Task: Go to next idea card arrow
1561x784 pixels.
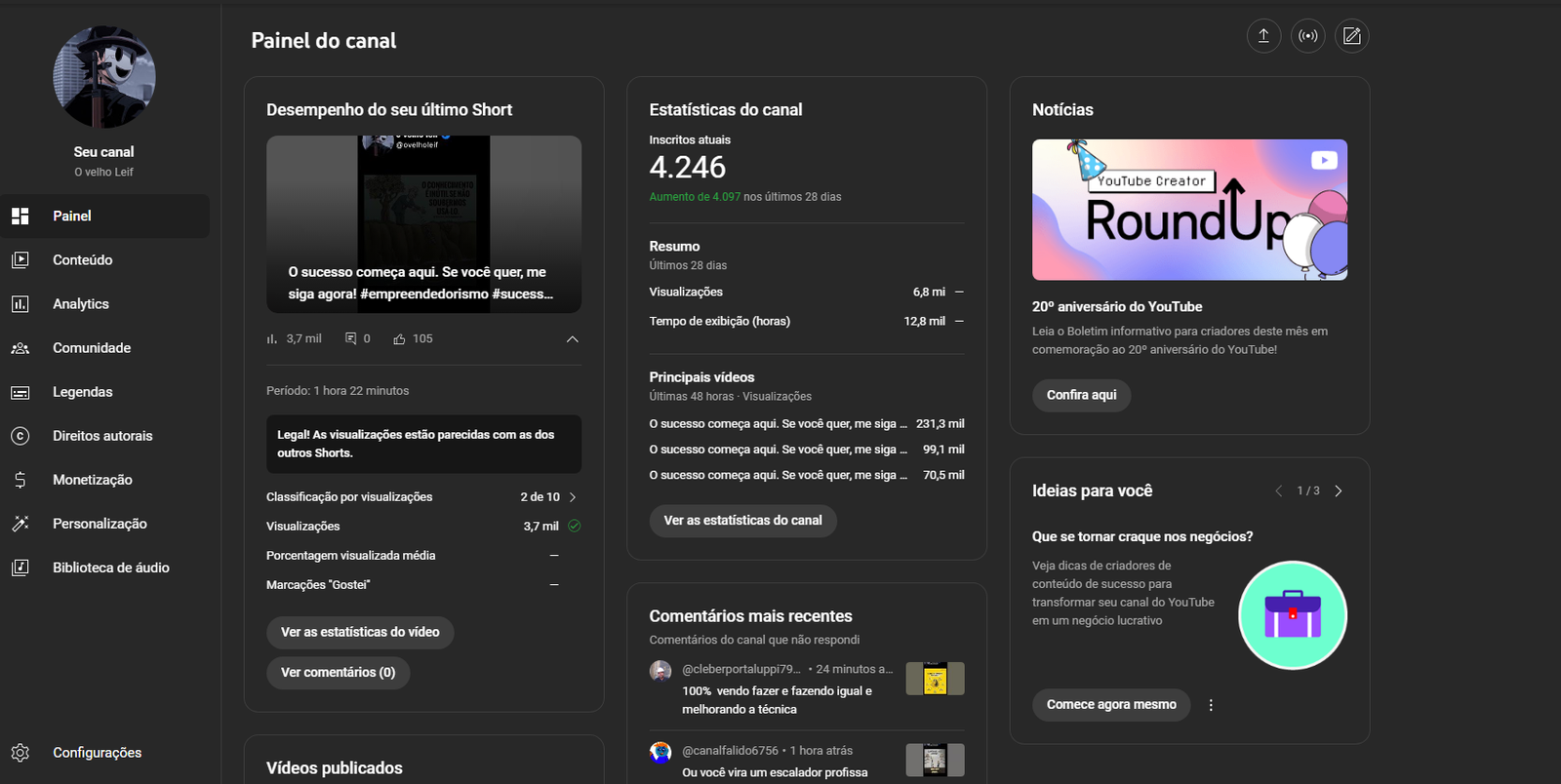Action: (1339, 491)
